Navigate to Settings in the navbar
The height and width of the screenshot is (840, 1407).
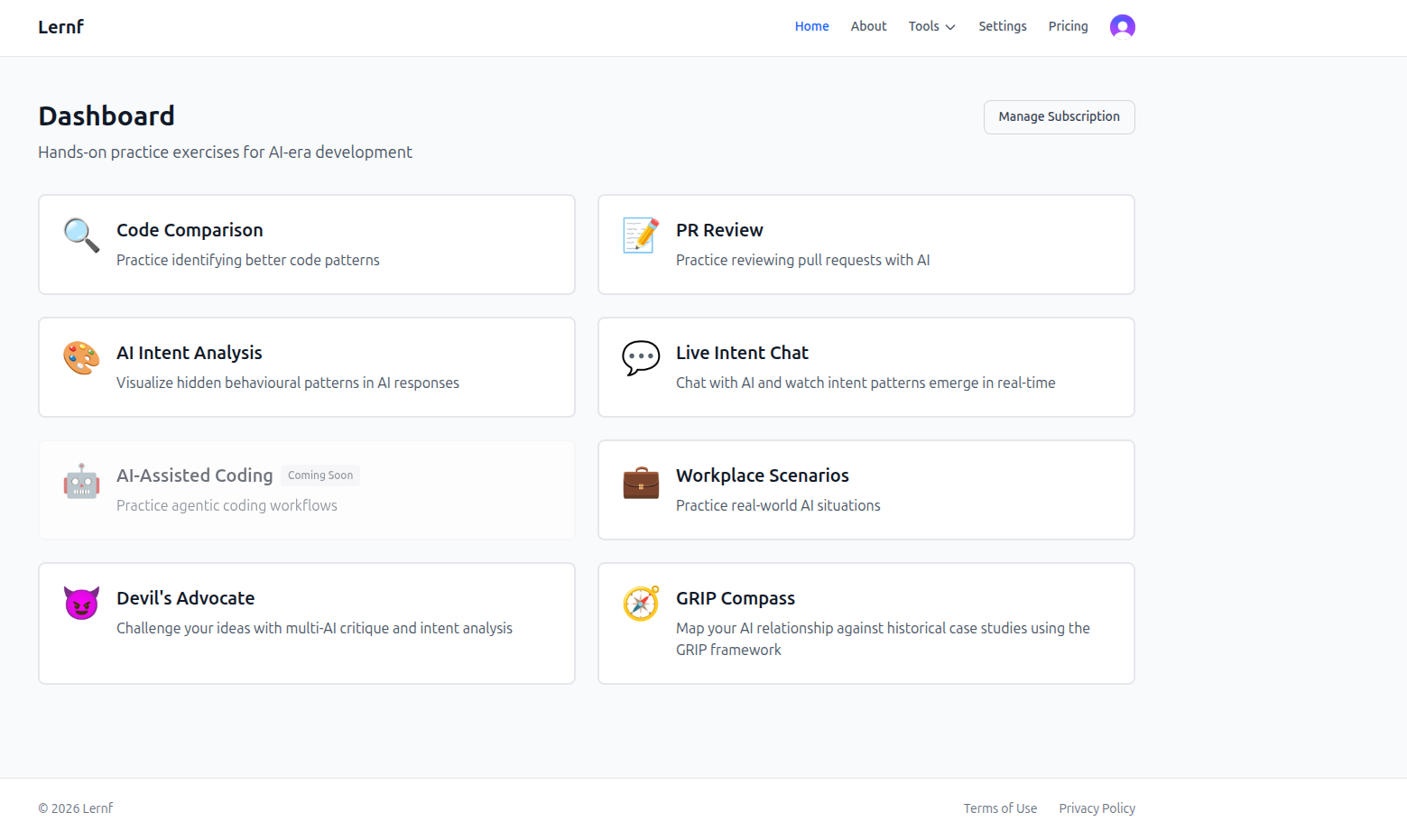coord(1002,27)
